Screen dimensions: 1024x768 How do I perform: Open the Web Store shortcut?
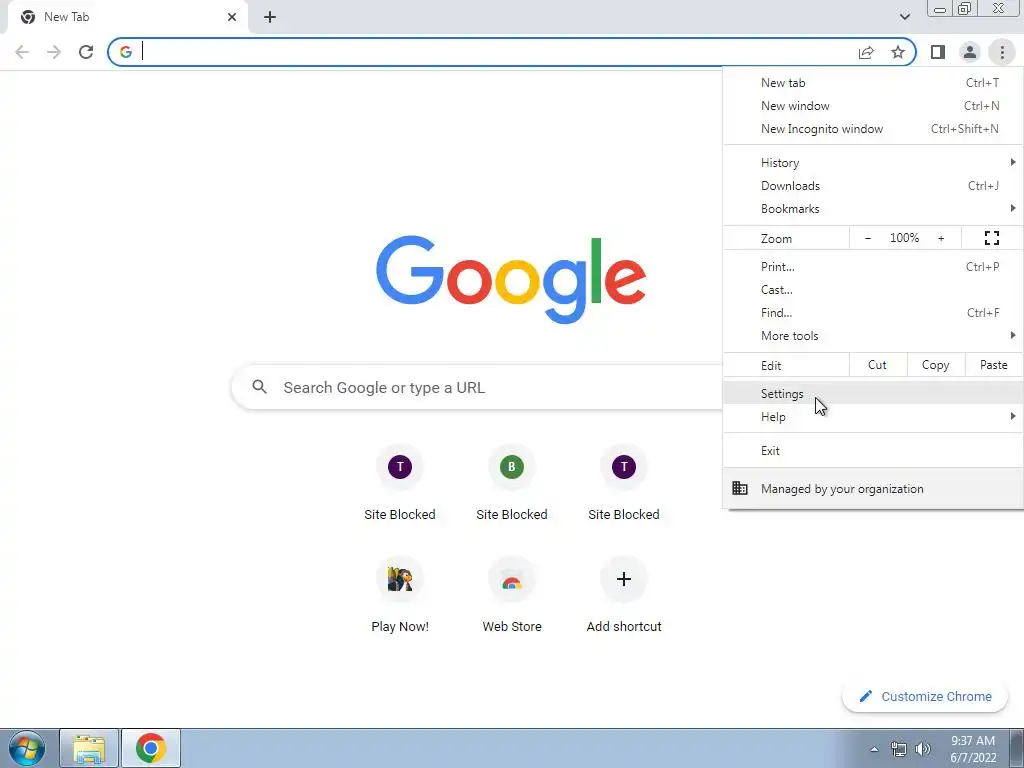point(512,579)
